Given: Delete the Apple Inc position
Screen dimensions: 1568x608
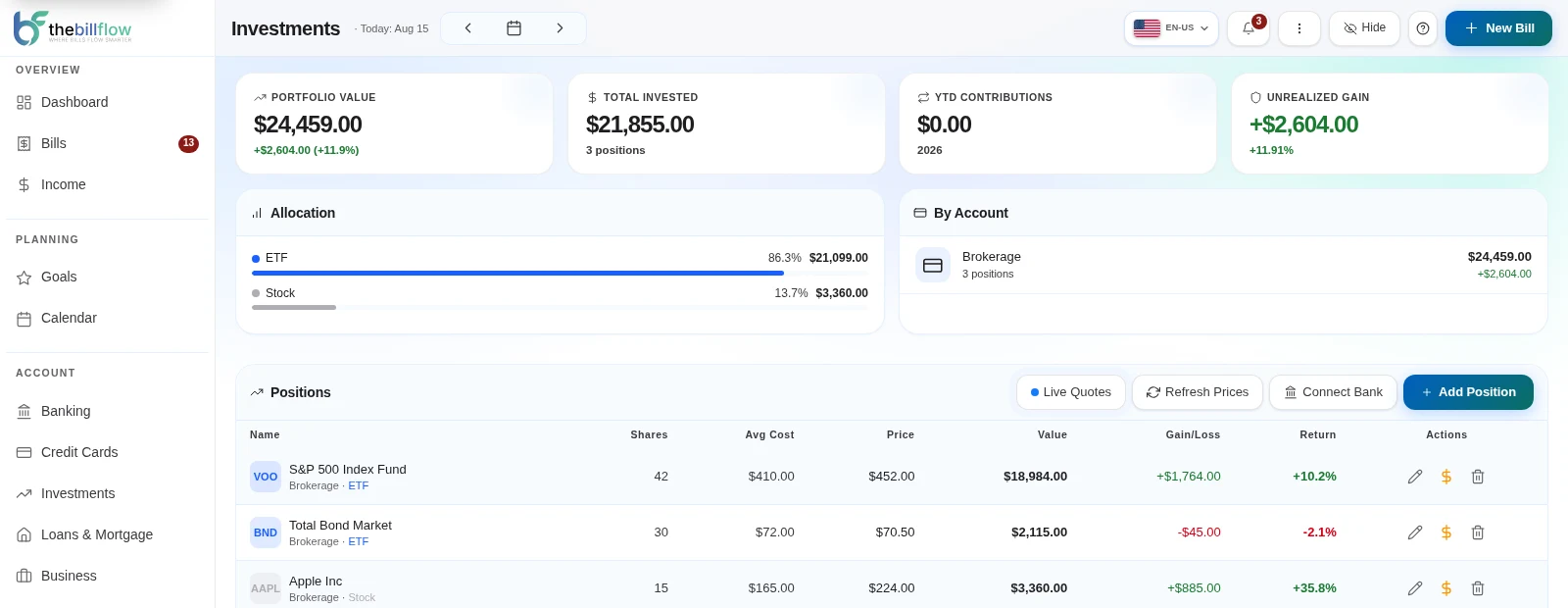Looking at the screenshot, I should point(1478,588).
